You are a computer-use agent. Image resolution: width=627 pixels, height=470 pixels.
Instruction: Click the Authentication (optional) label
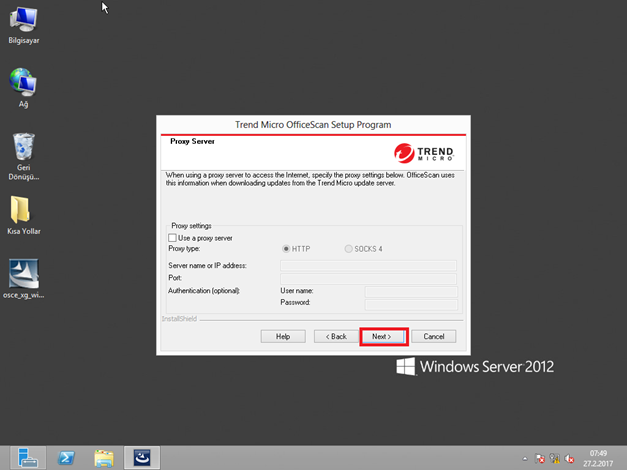click(204, 291)
